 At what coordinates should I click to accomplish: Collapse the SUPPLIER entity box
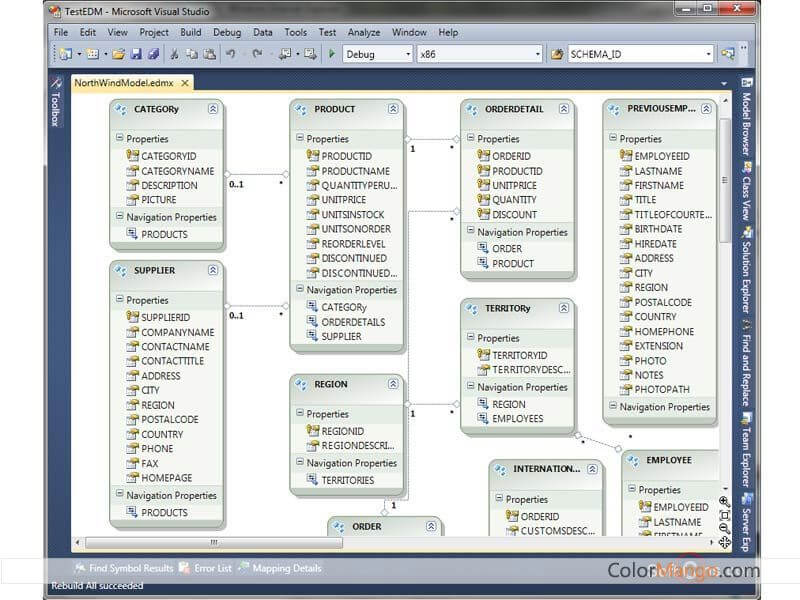pyautogui.click(x=213, y=270)
